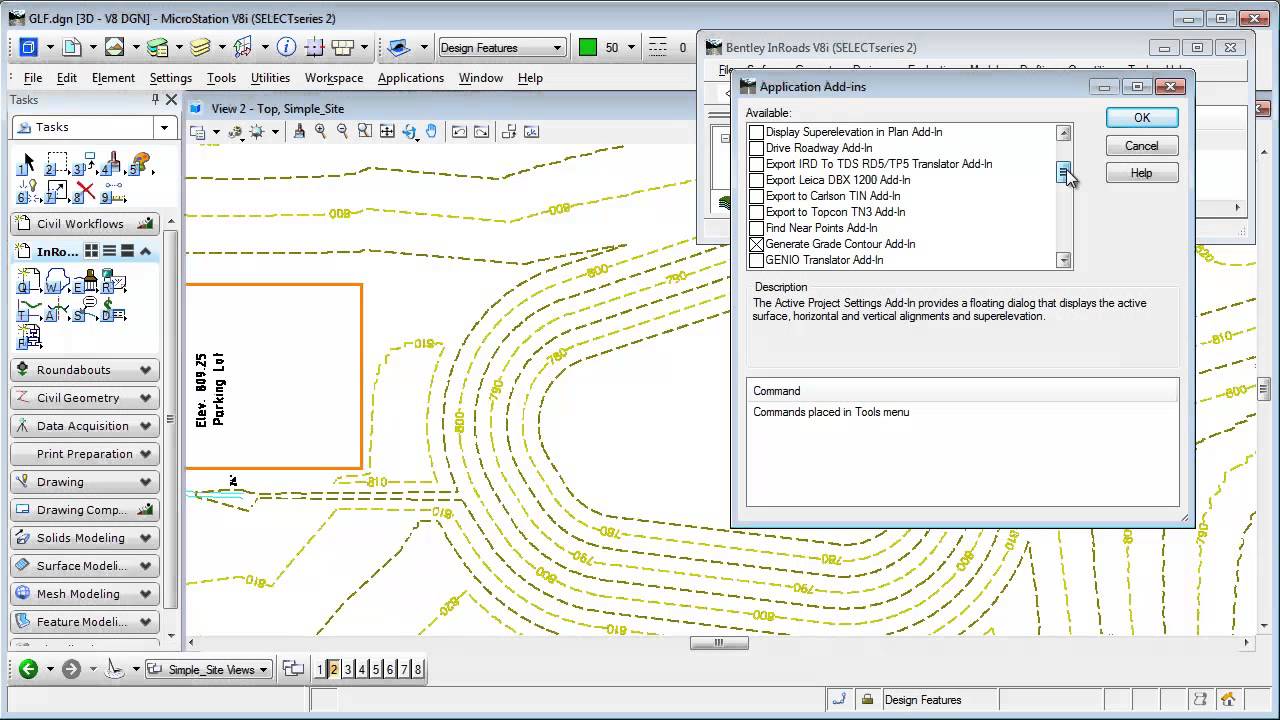Screen dimensions: 1280x720
Task: Open the Element menu
Action: [x=113, y=78]
